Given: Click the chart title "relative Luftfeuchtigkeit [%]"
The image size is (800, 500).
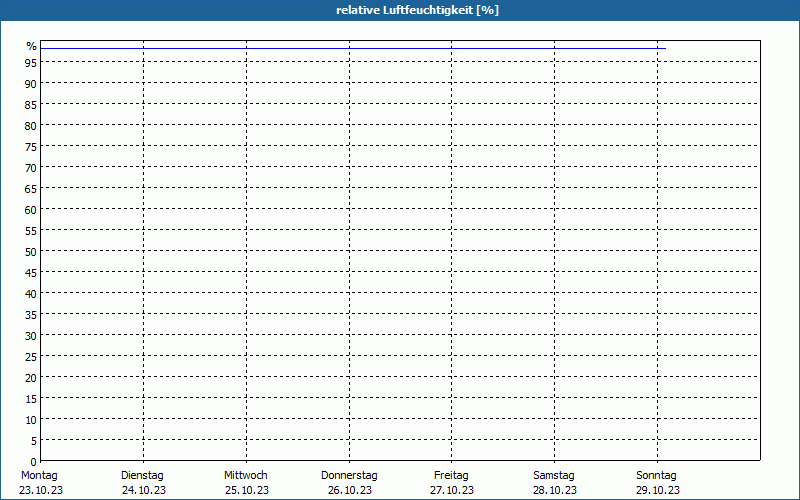Looking at the screenshot, I should [x=417, y=10].
